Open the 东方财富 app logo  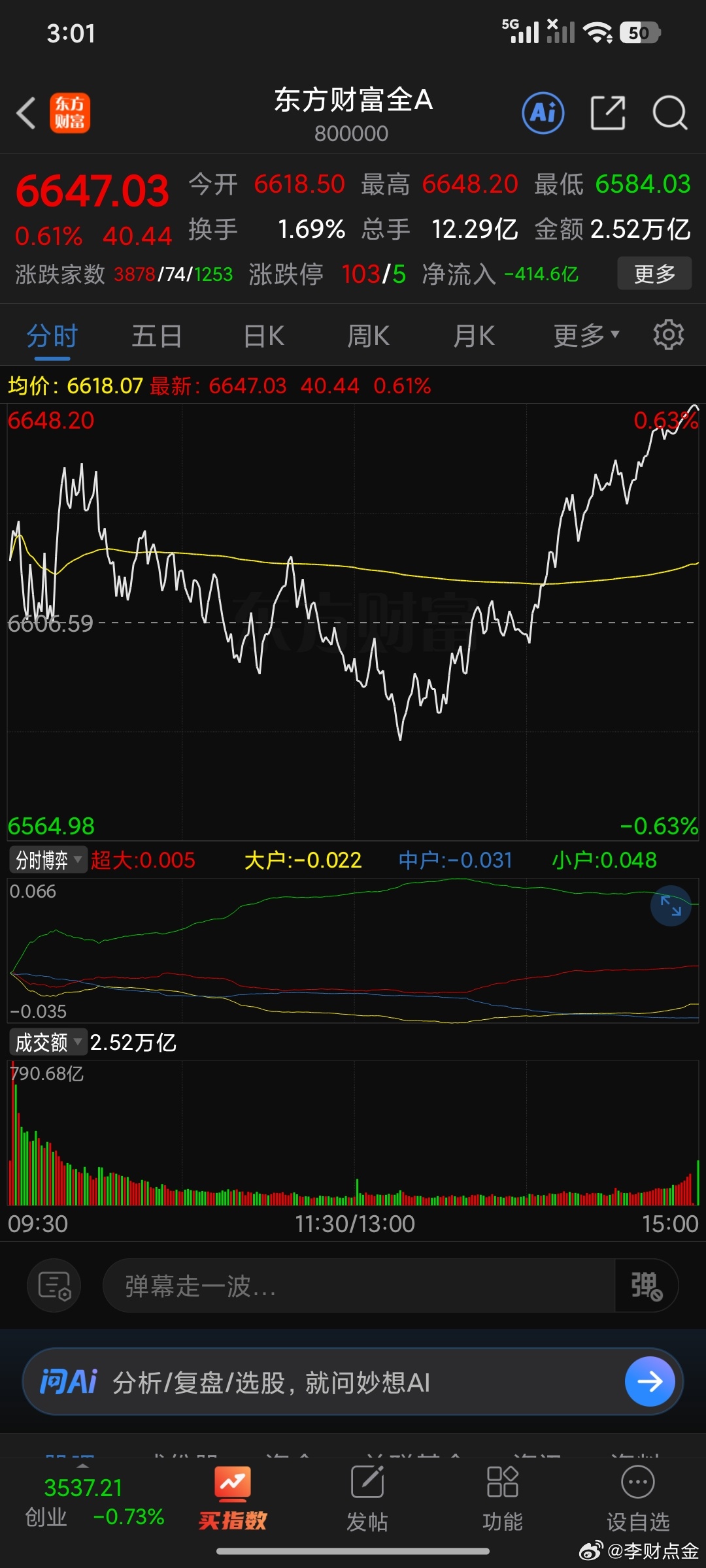[x=70, y=113]
